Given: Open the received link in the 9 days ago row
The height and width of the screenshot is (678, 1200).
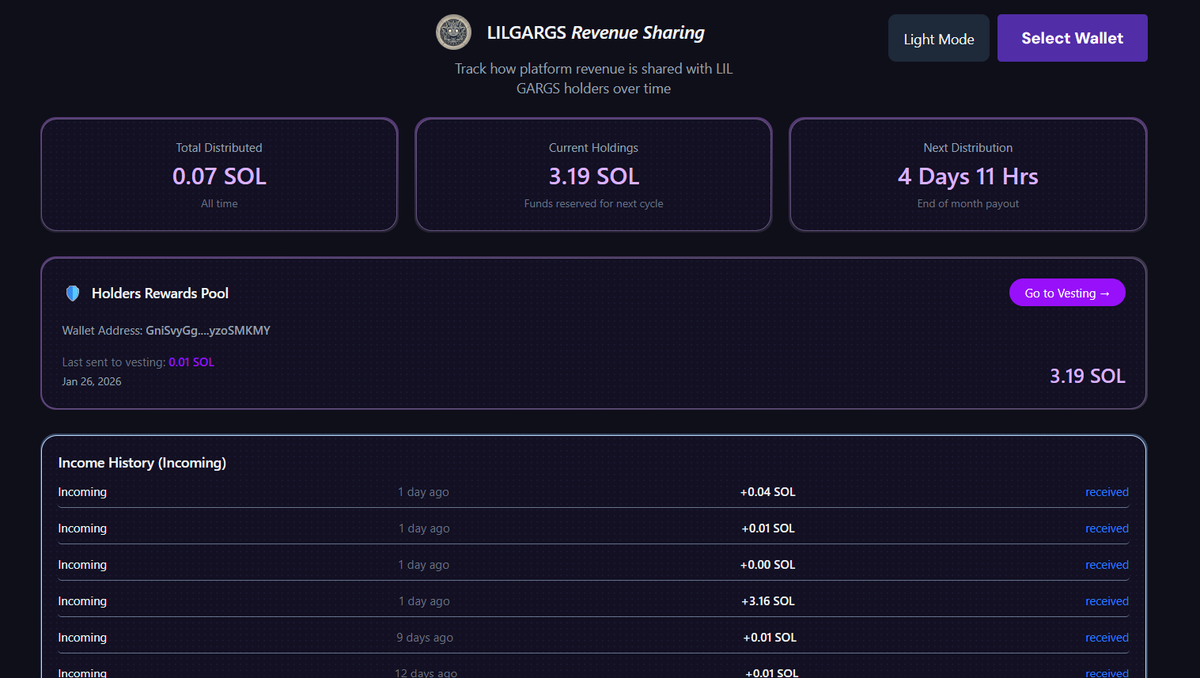Looking at the screenshot, I should click(1107, 637).
